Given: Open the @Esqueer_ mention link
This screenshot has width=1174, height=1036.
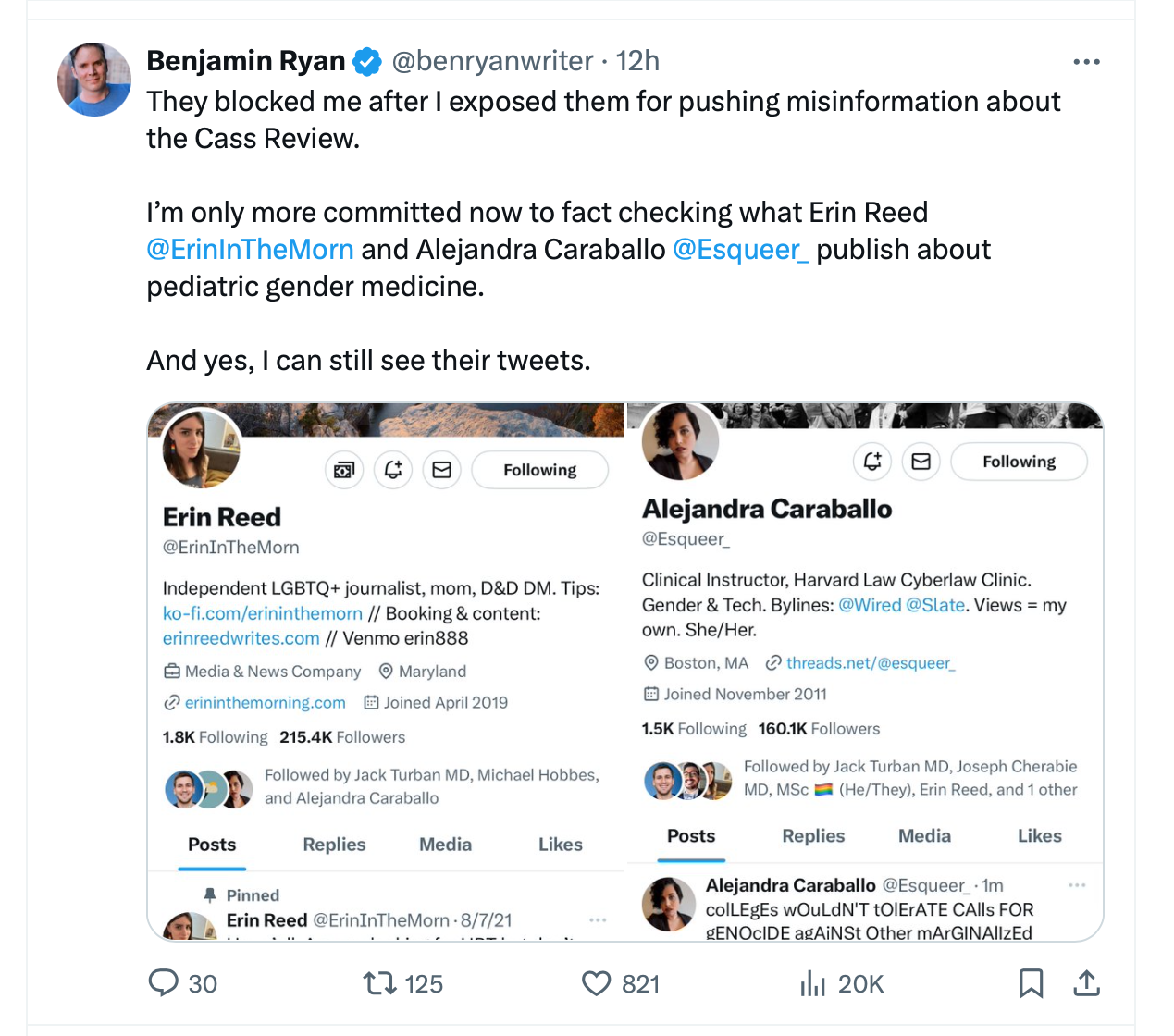Looking at the screenshot, I should coord(740,250).
